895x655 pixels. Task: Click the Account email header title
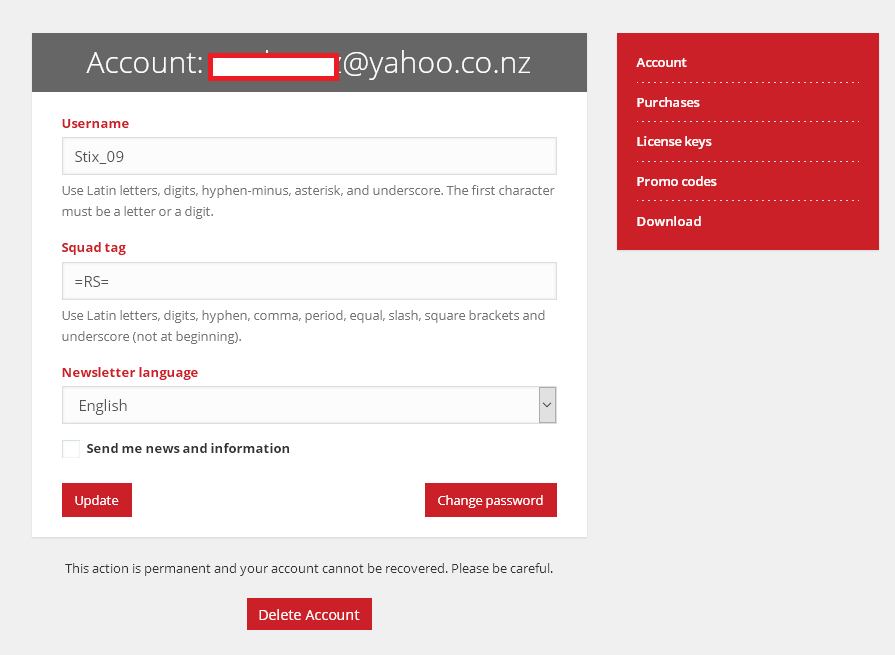click(x=309, y=63)
